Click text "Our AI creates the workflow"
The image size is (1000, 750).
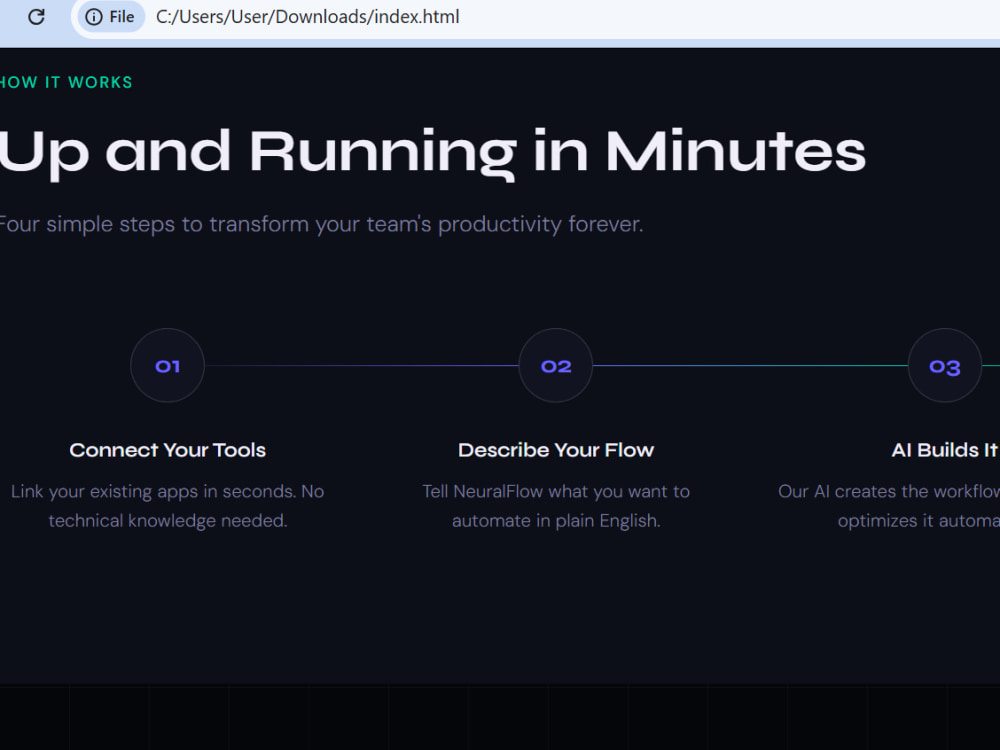[889, 492]
